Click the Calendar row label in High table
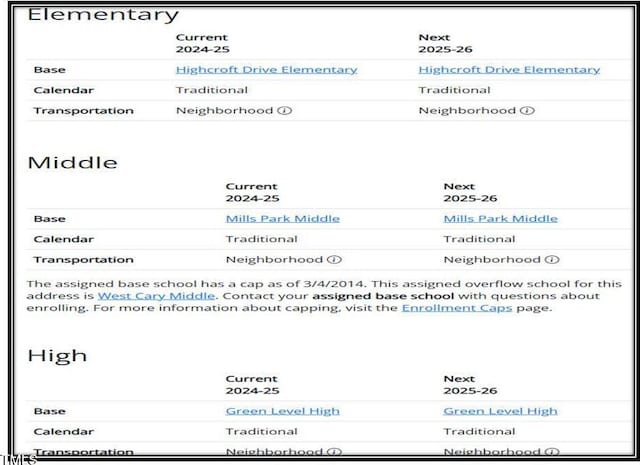The image size is (640, 465). [64, 432]
